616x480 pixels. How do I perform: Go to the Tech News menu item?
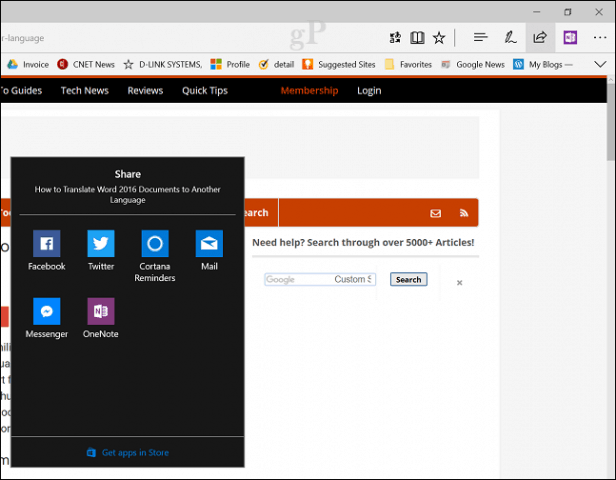click(84, 91)
